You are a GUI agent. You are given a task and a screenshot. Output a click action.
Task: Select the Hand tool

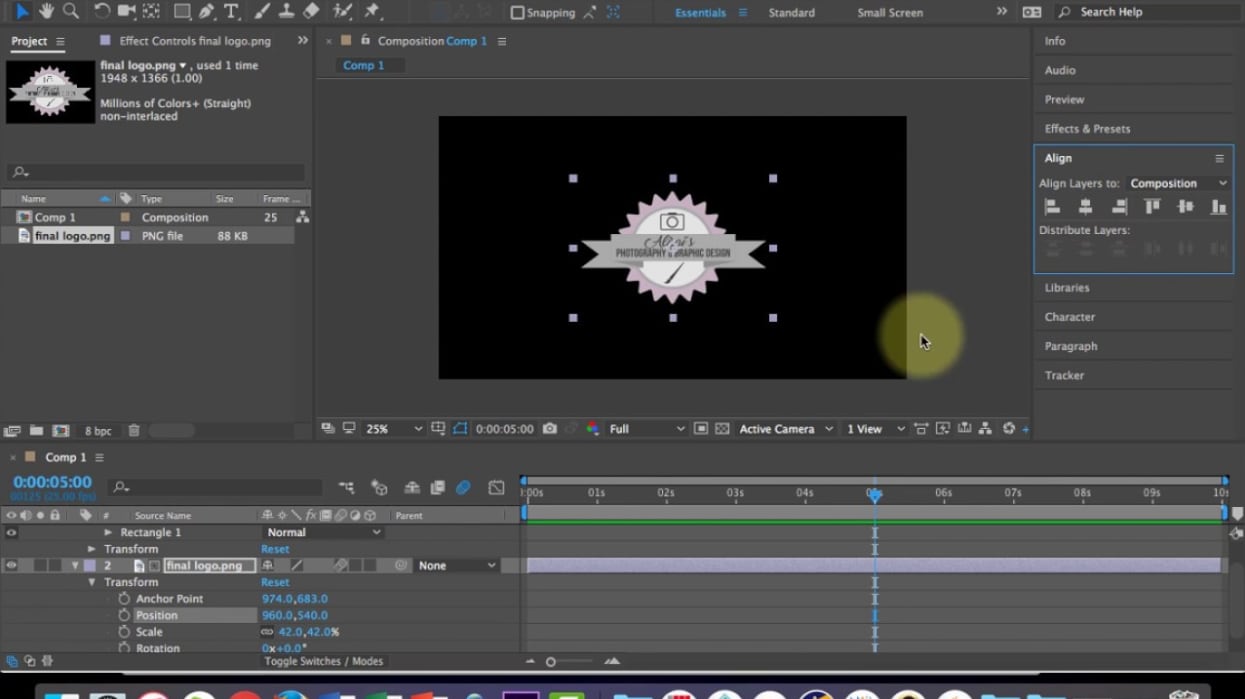46,12
